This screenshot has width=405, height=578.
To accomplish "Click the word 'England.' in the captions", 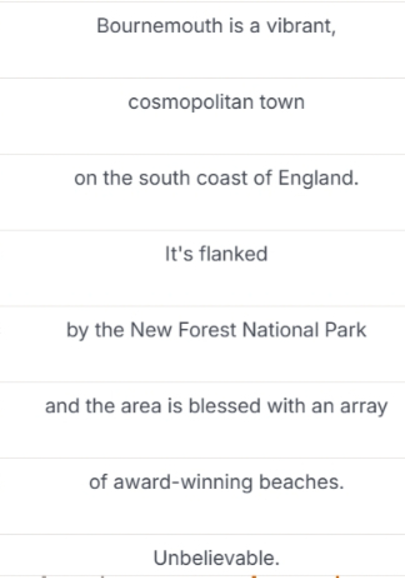I will point(318,180).
